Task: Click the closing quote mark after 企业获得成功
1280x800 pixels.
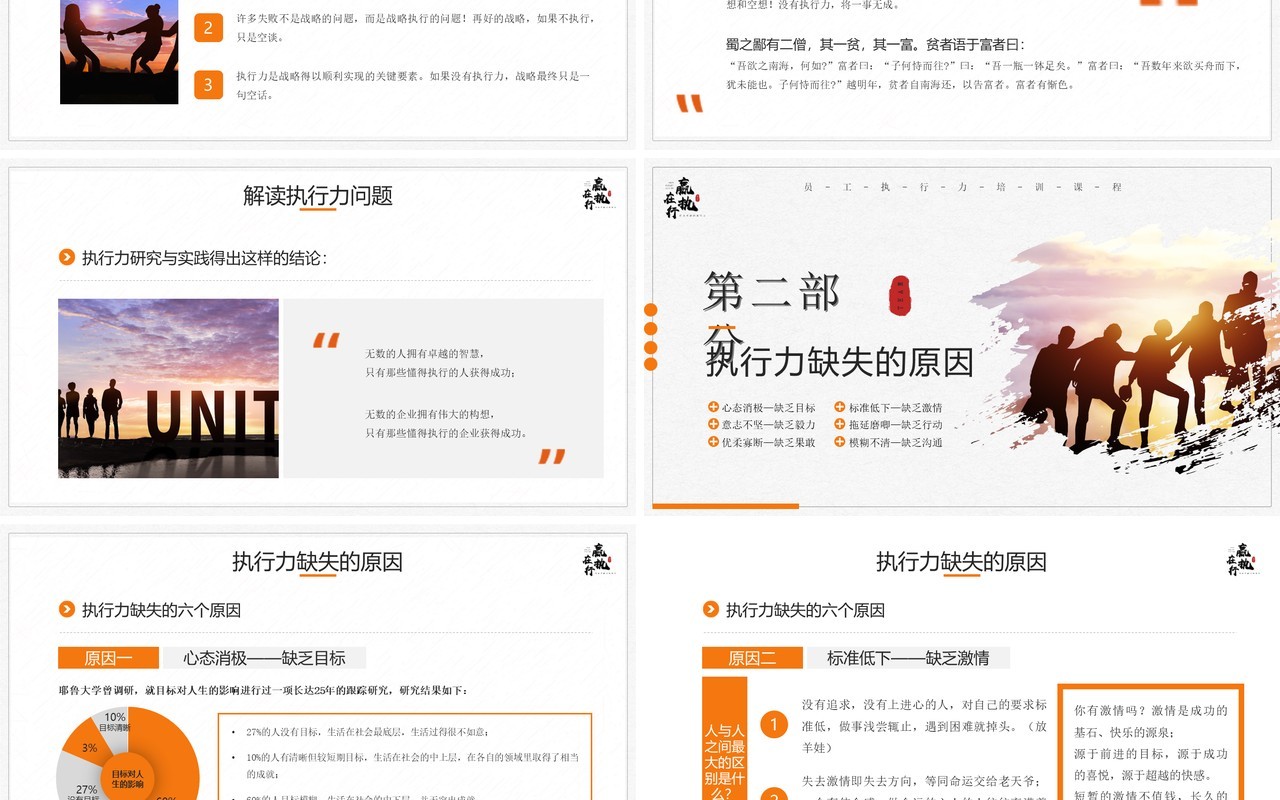Action: coord(552,457)
